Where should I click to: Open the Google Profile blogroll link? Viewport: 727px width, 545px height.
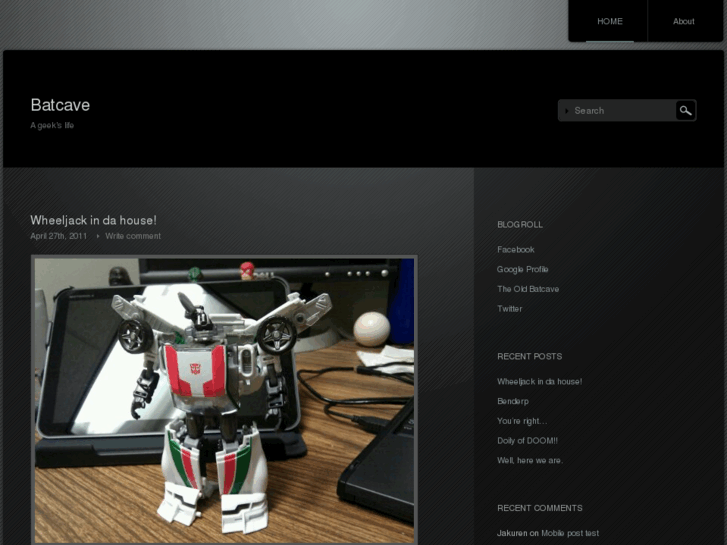(523, 269)
